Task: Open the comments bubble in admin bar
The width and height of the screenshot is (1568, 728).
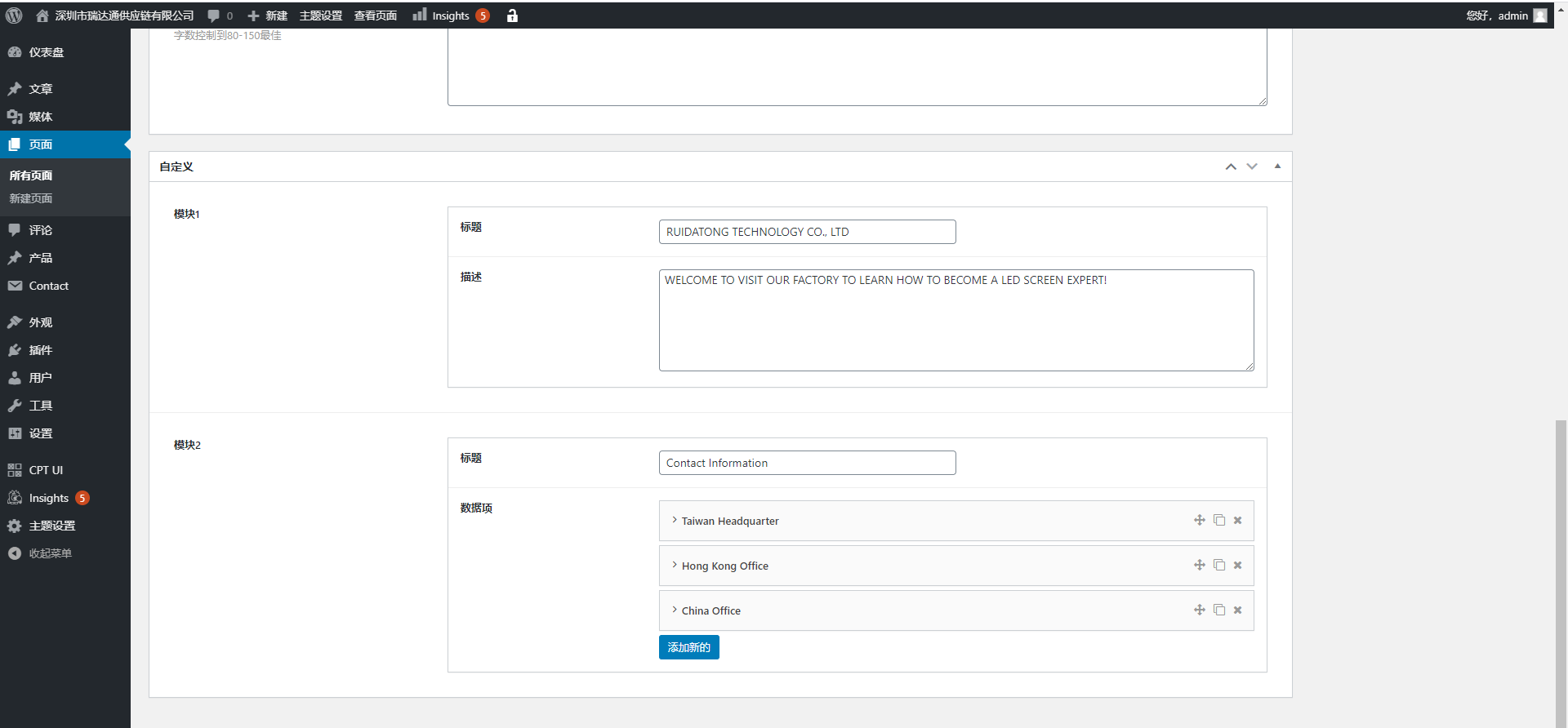Action: pyautogui.click(x=220, y=16)
